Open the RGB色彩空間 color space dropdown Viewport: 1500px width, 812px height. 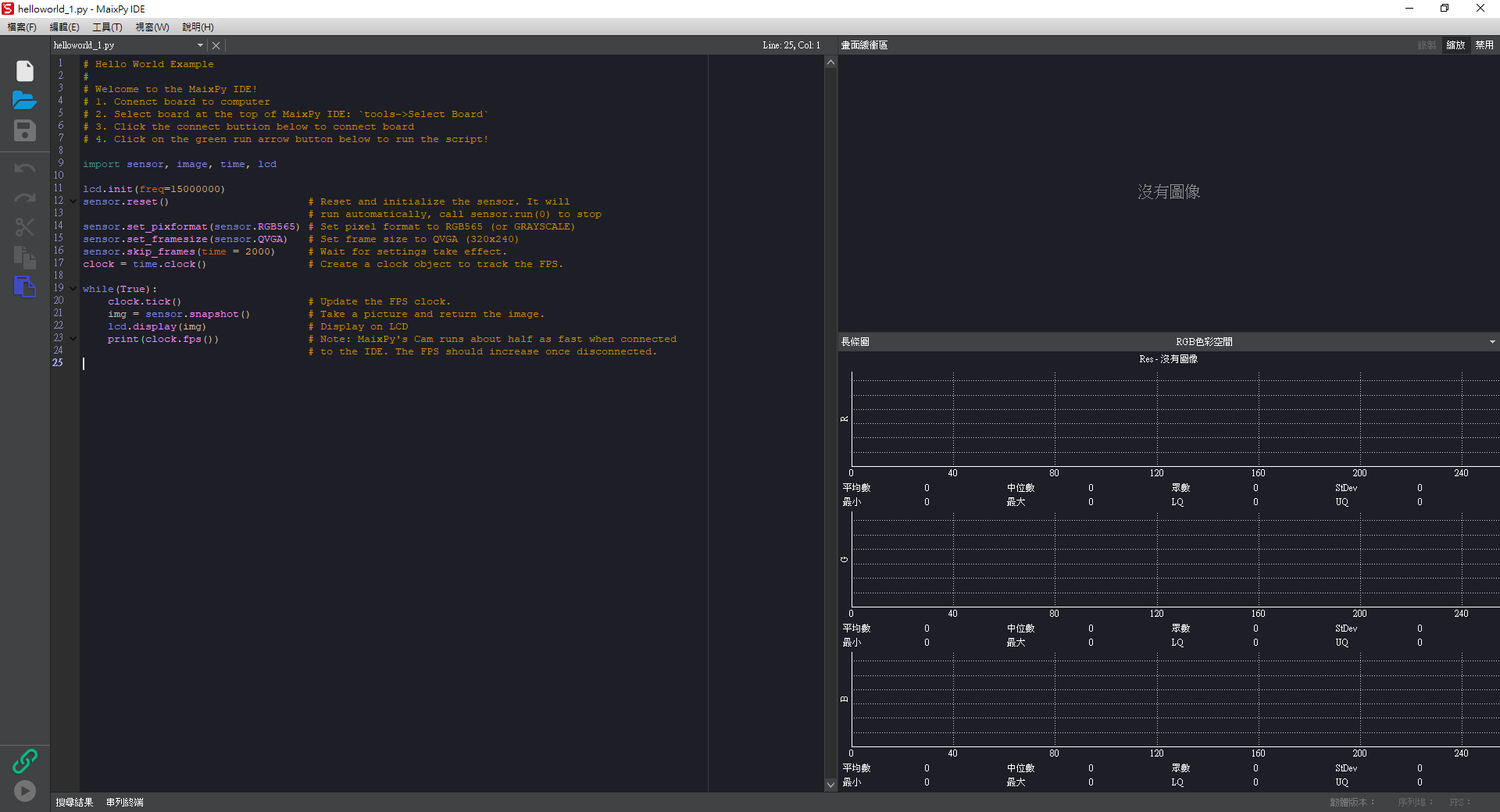(1491, 341)
